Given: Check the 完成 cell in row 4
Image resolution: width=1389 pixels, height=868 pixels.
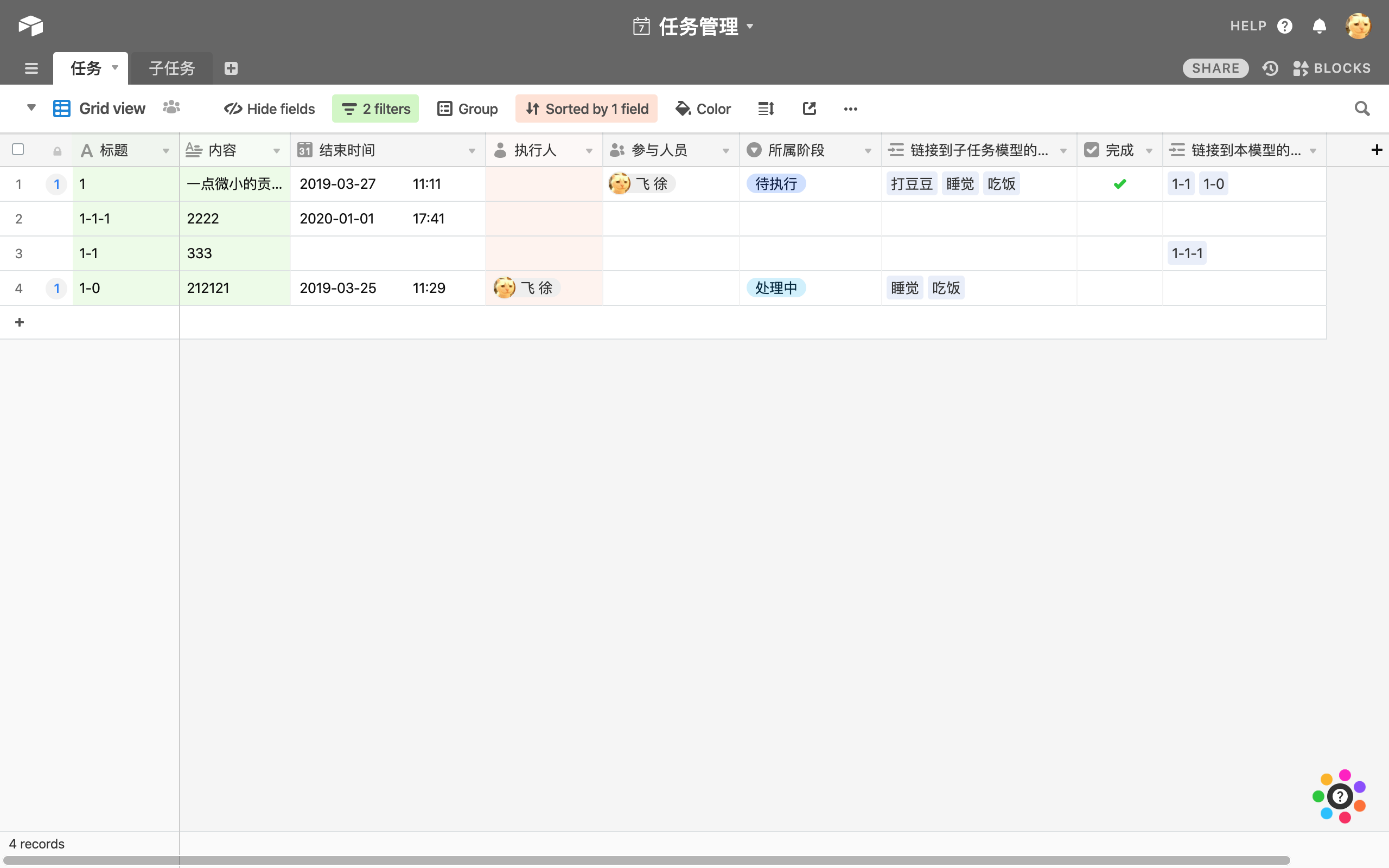Looking at the screenshot, I should click(x=1119, y=288).
